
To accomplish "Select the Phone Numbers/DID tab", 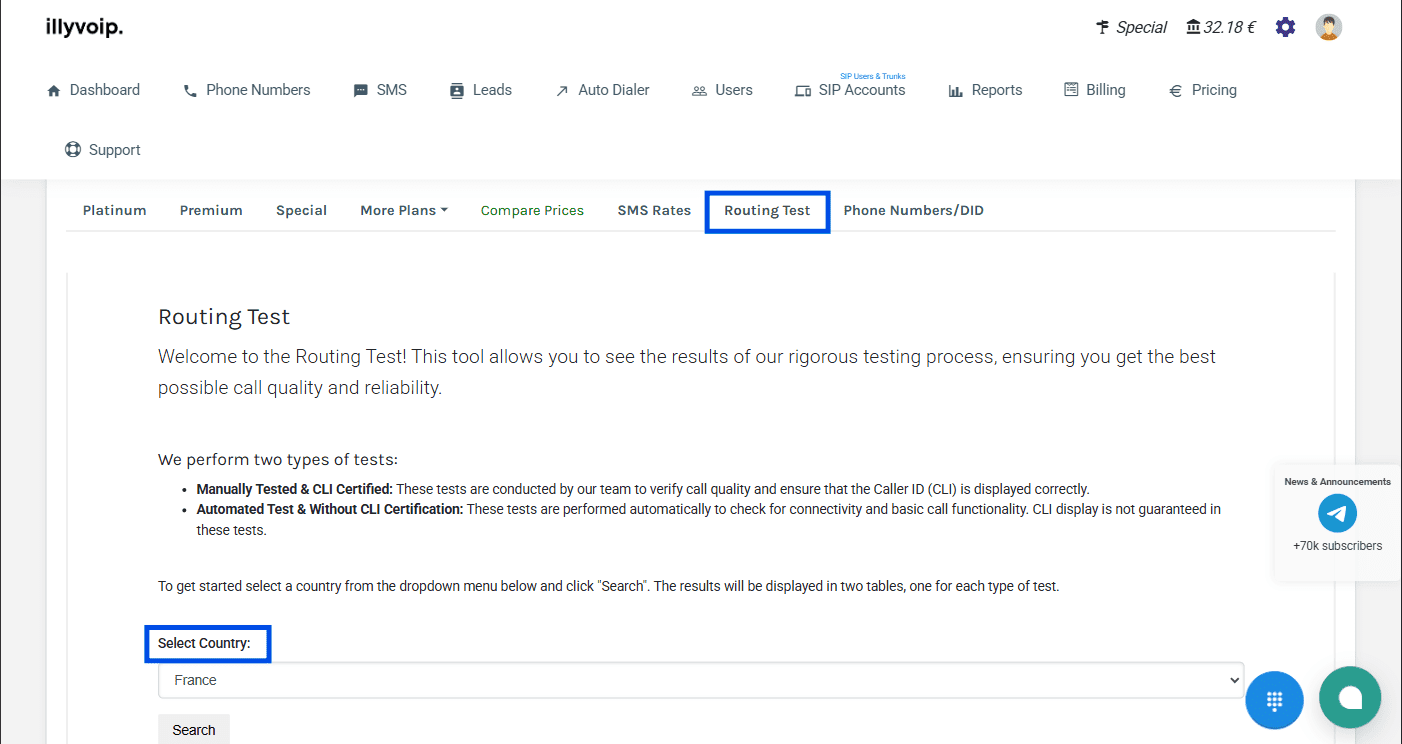I will (913, 210).
